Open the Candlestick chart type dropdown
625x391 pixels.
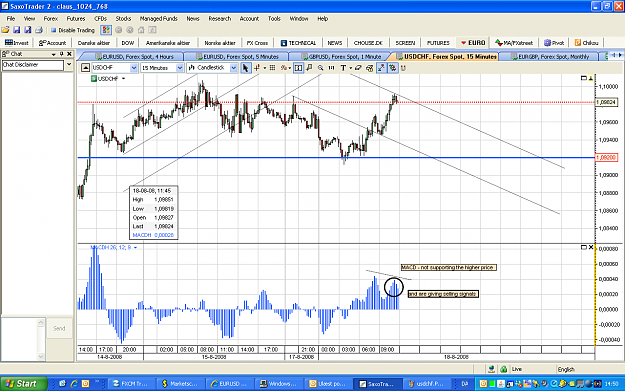pyautogui.click(x=234, y=68)
